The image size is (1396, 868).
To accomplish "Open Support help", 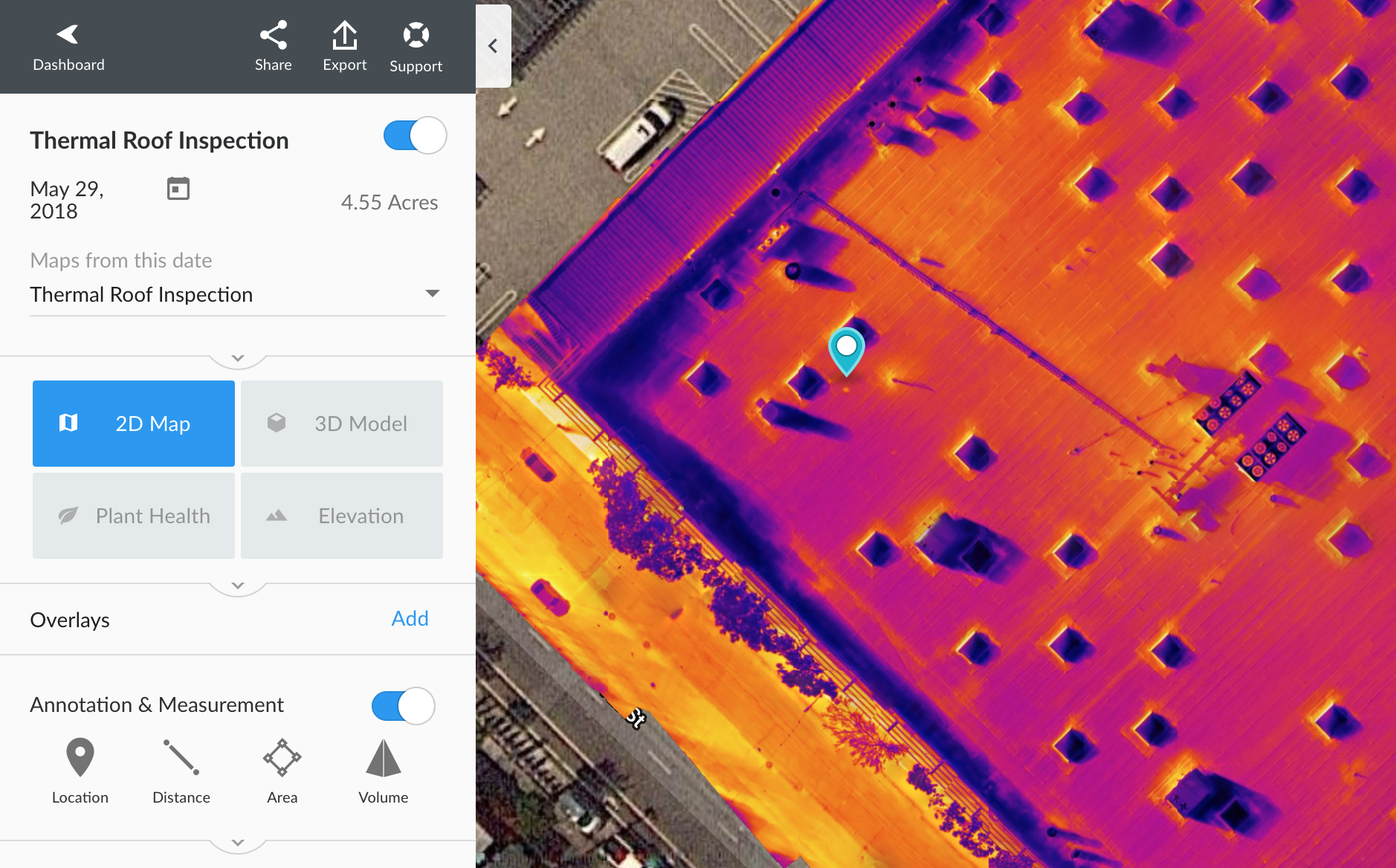I will click(416, 45).
